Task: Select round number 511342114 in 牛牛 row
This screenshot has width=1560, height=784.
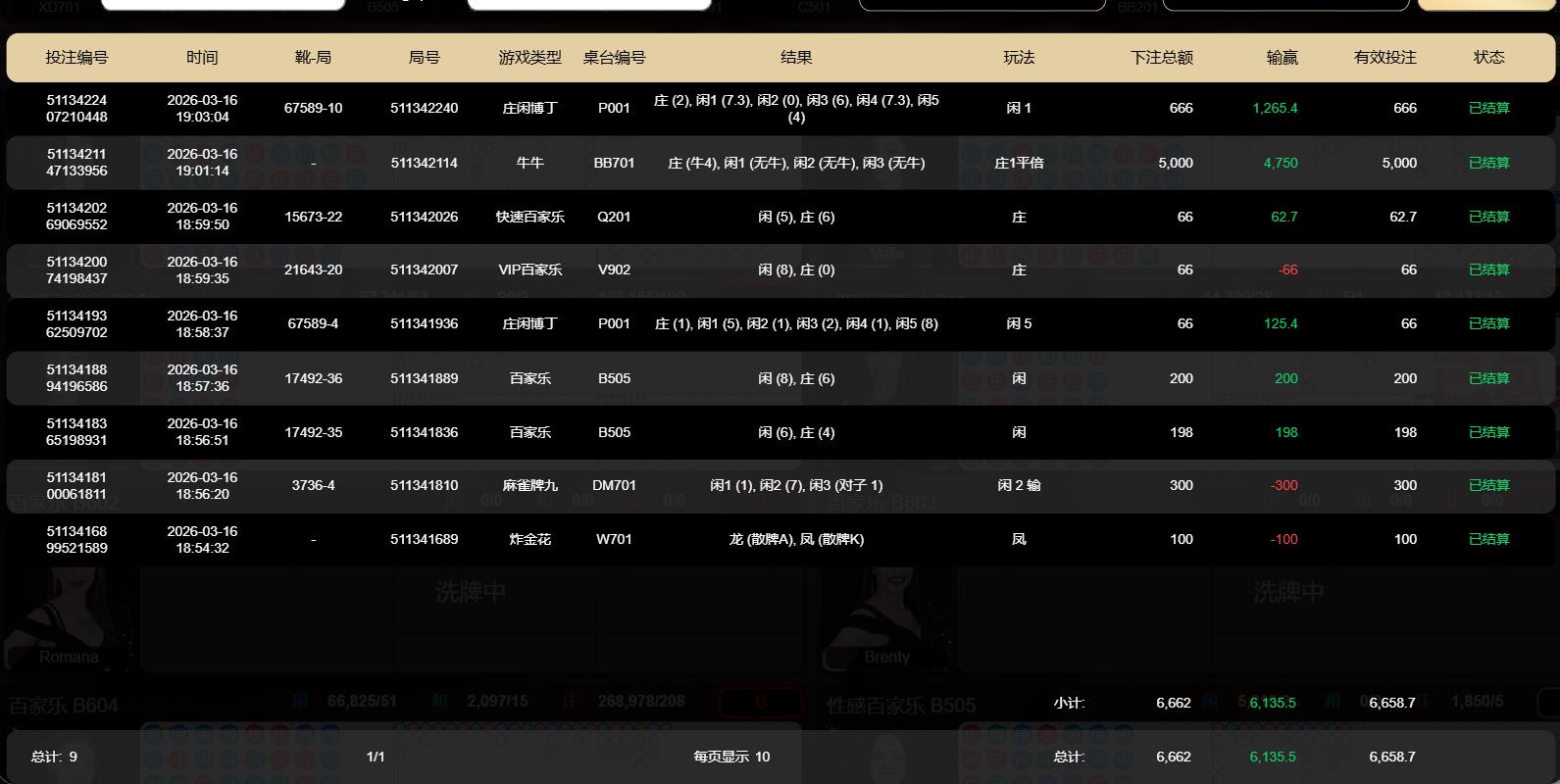Action: point(424,163)
